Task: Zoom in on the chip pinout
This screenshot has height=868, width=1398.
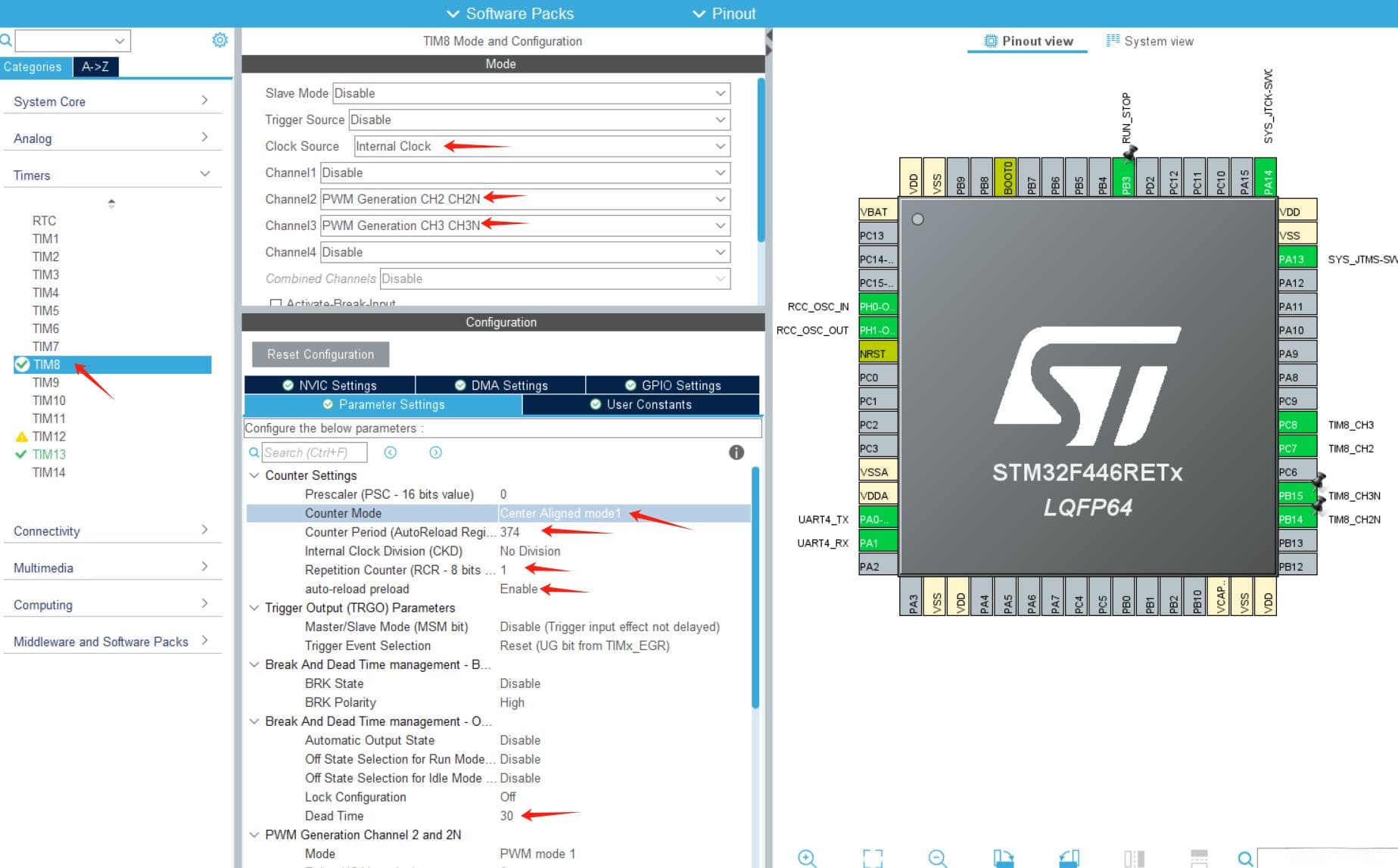Action: click(x=807, y=857)
